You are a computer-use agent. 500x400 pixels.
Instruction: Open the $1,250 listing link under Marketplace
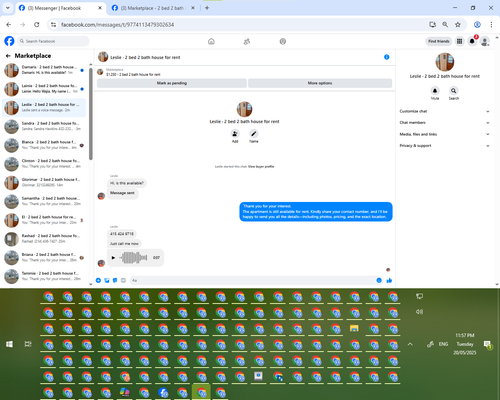coord(133,74)
